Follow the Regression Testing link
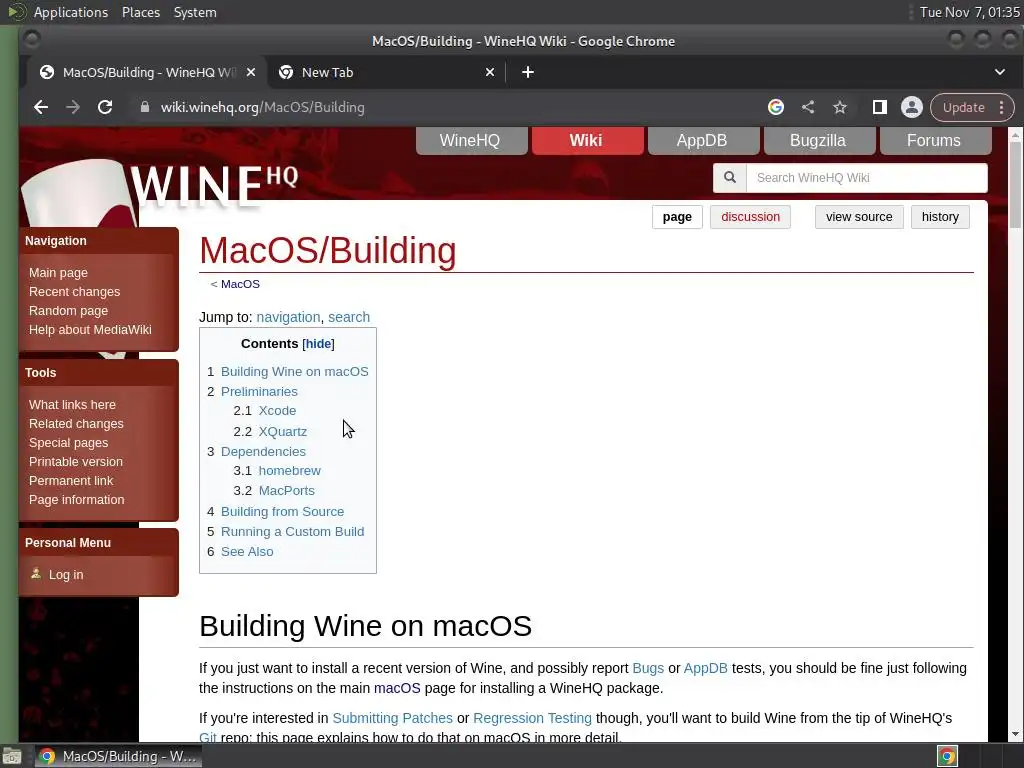Image resolution: width=1024 pixels, height=768 pixels. [x=532, y=718]
